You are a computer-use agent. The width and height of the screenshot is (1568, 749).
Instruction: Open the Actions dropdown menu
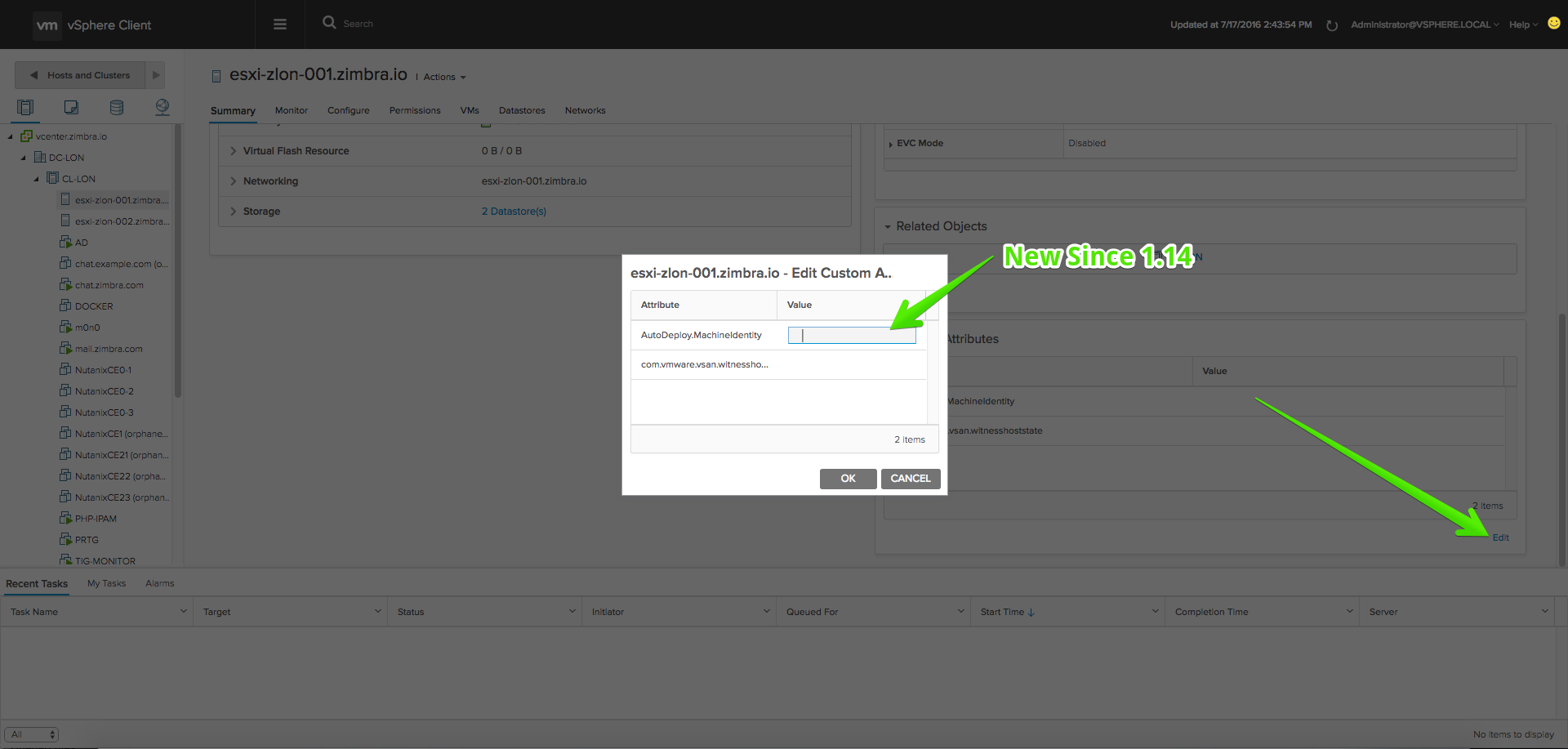coord(444,77)
